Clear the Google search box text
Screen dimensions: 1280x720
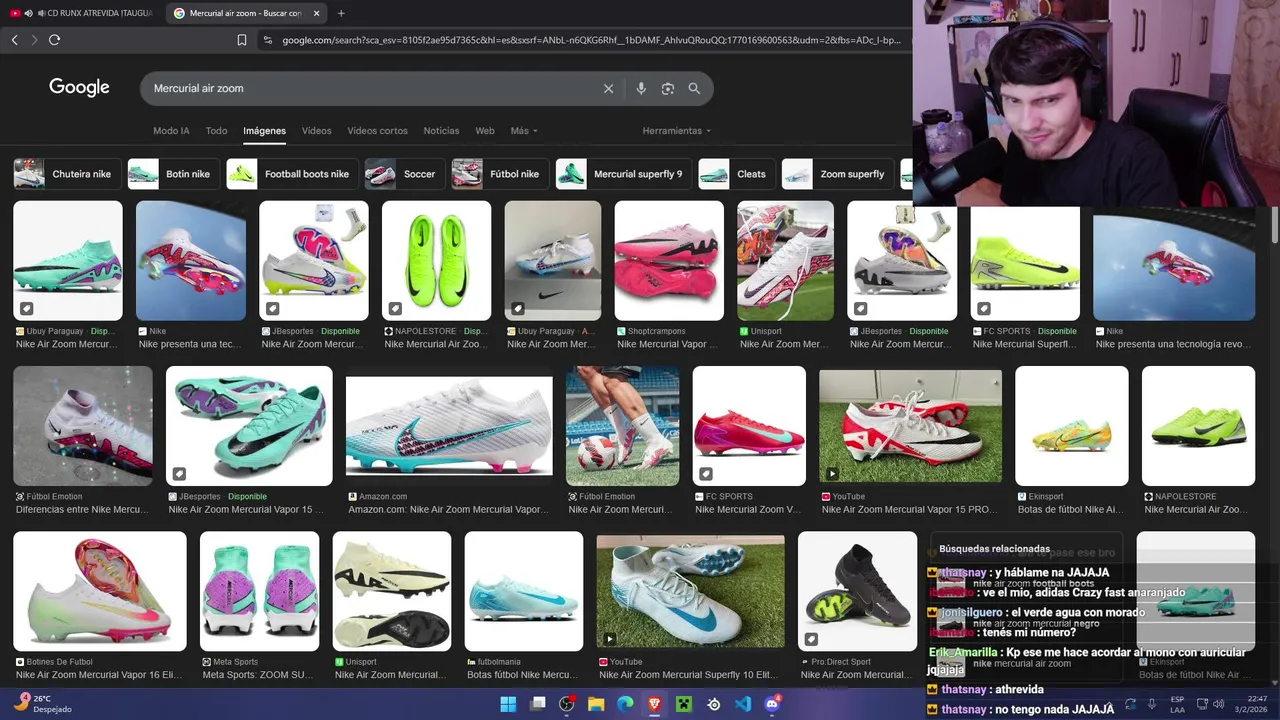click(608, 88)
